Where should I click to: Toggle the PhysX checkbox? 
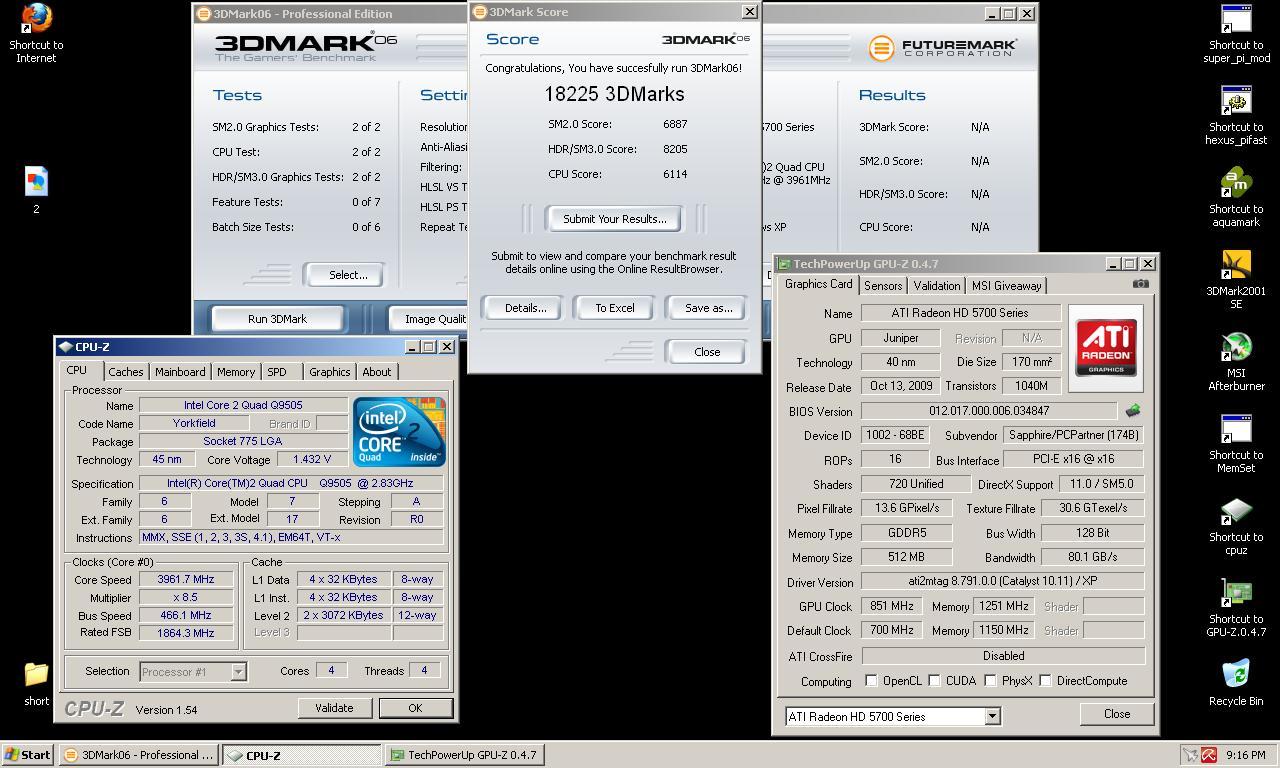click(990, 681)
